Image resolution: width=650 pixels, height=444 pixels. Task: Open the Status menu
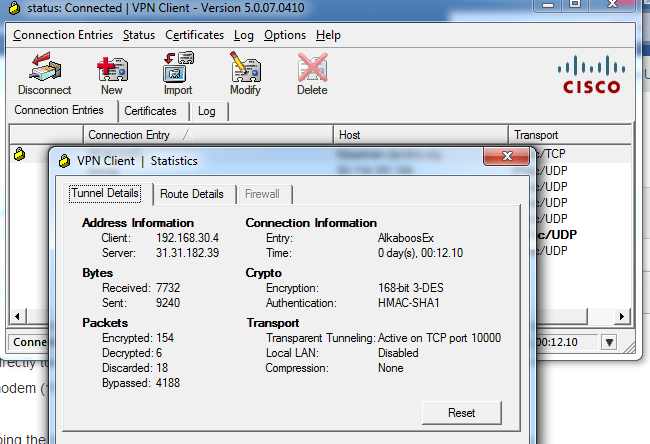139,35
